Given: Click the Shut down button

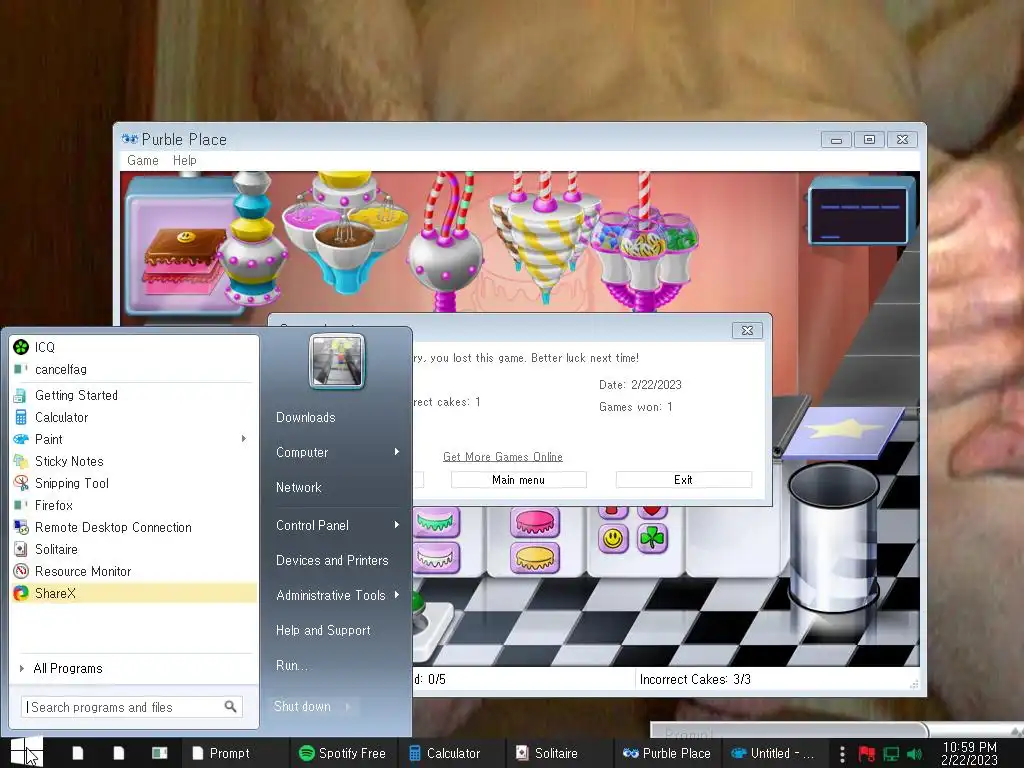Looking at the screenshot, I should point(302,707).
